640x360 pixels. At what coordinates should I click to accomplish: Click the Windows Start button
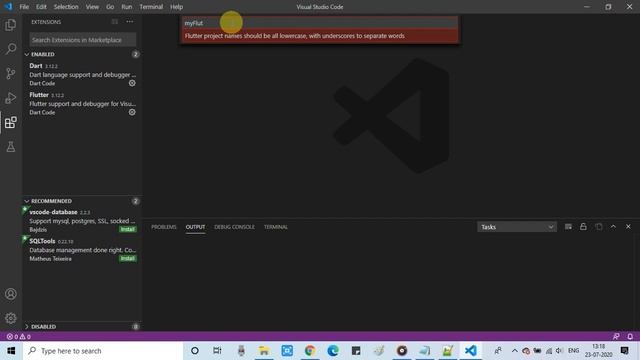click(x=11, y=351)
